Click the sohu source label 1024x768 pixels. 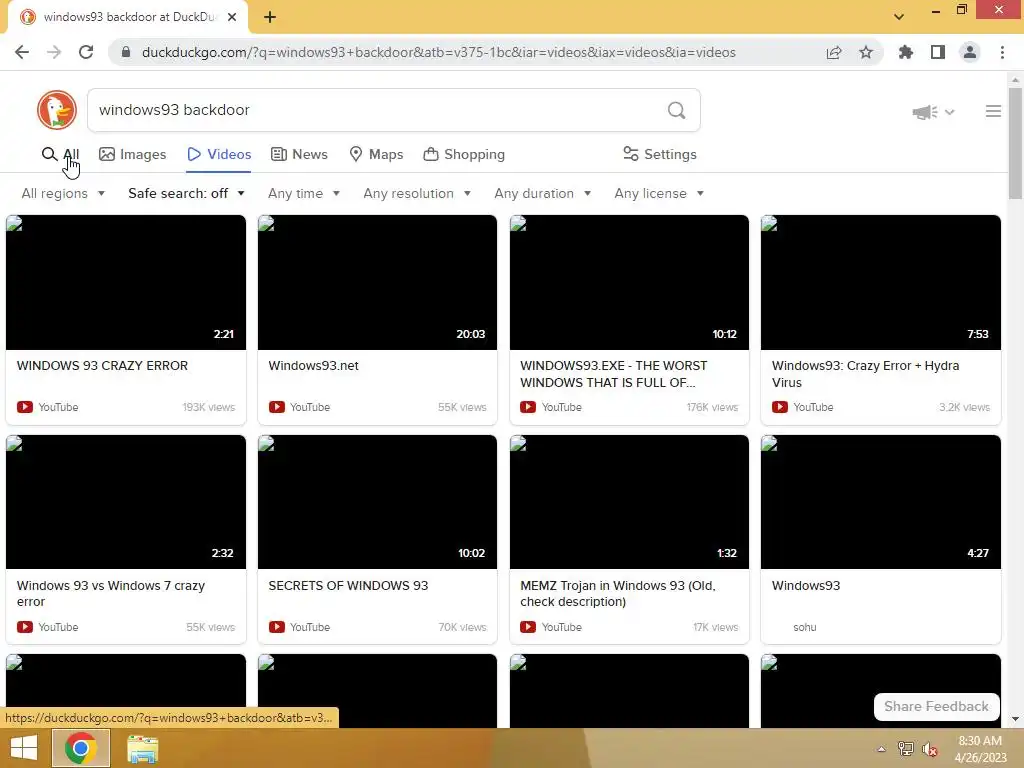[805, 627]
